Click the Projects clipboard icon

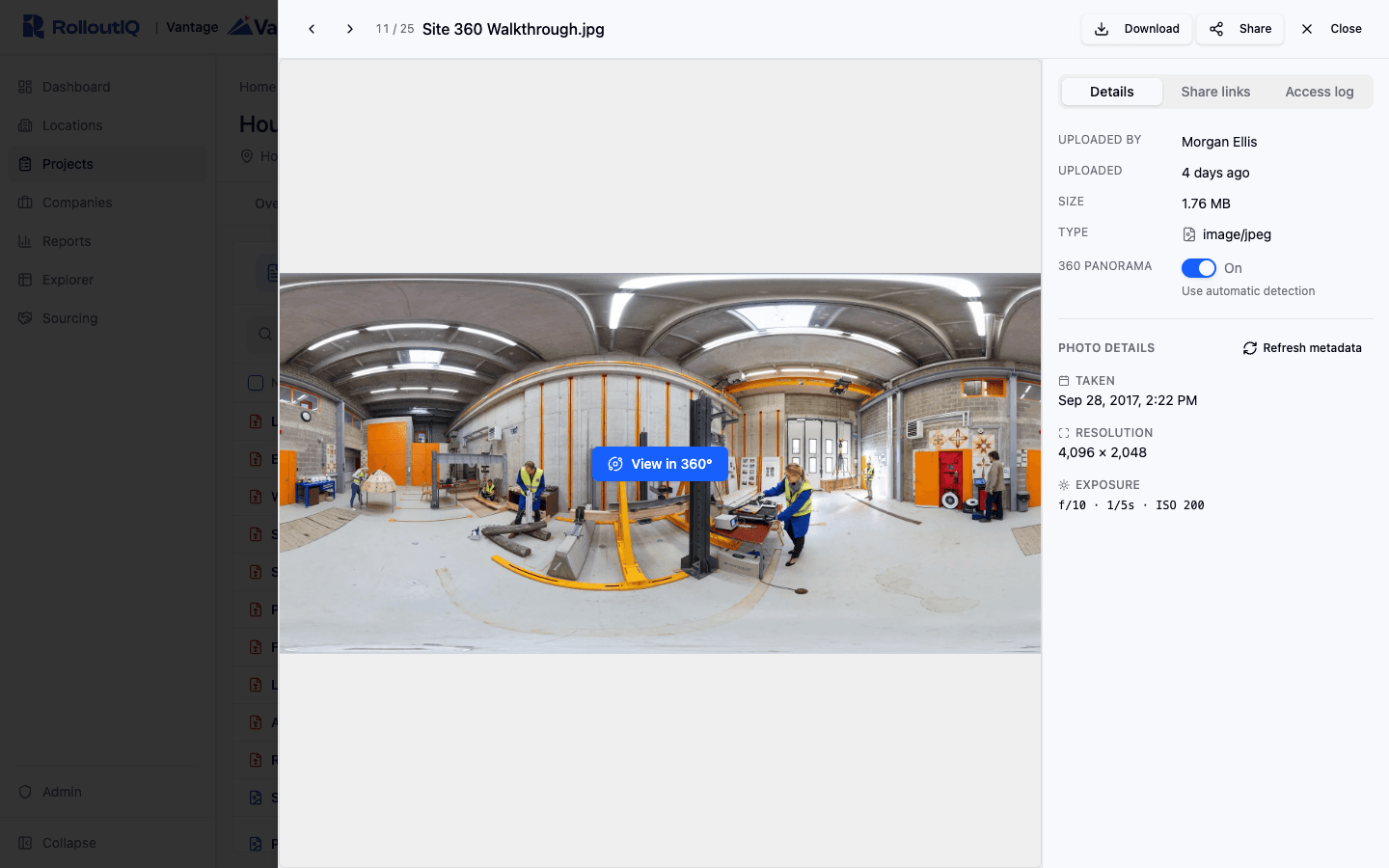click(25, 164)
